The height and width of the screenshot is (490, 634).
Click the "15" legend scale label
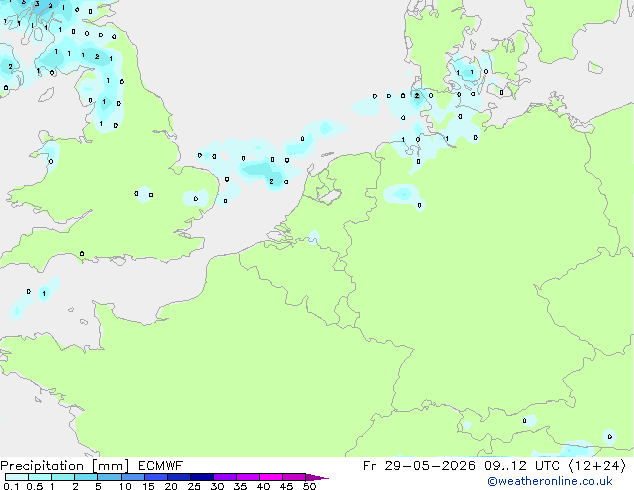coord(148,486)
